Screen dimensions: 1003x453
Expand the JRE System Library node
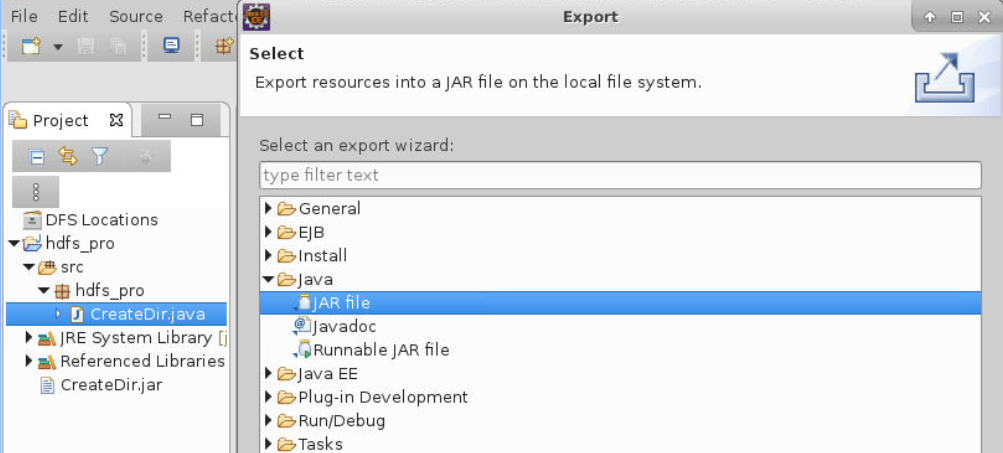click(29, 338)
